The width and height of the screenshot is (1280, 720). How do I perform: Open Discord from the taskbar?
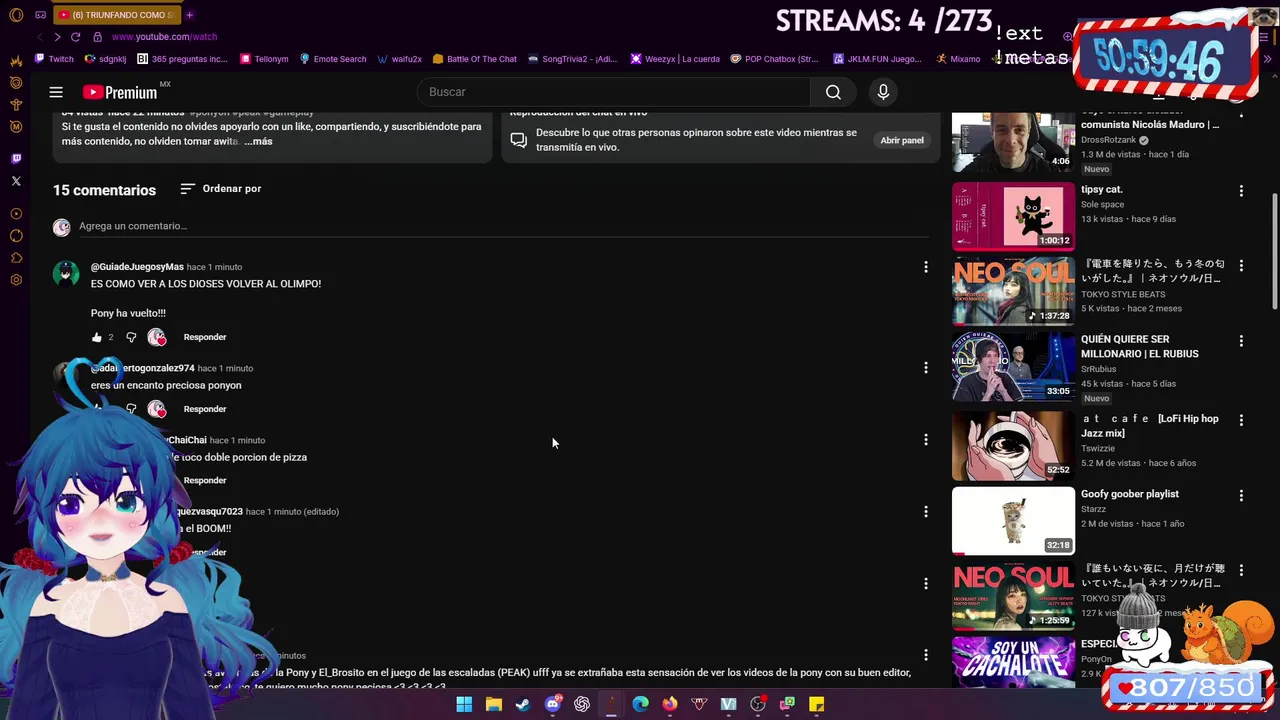click(552, 704)
